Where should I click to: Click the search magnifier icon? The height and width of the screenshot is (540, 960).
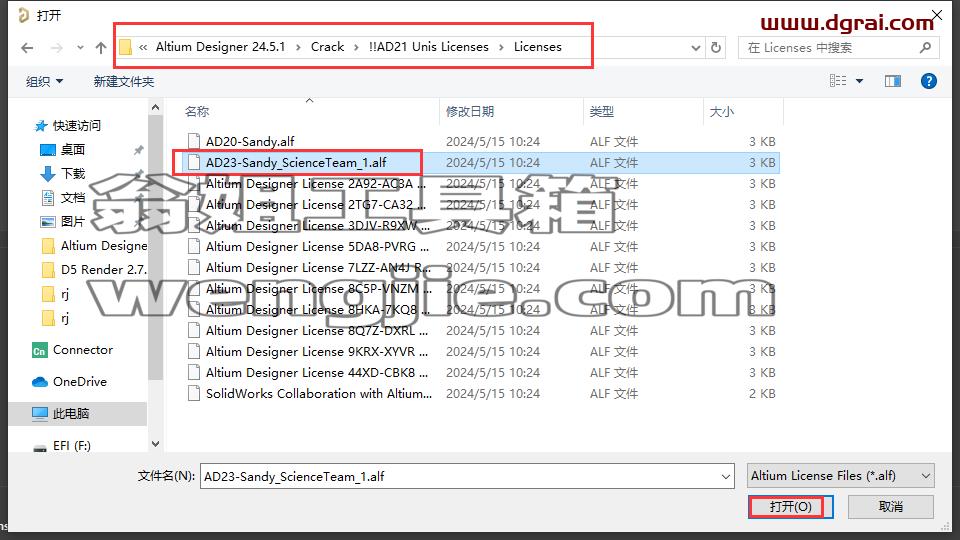click(x=925, y=48)
